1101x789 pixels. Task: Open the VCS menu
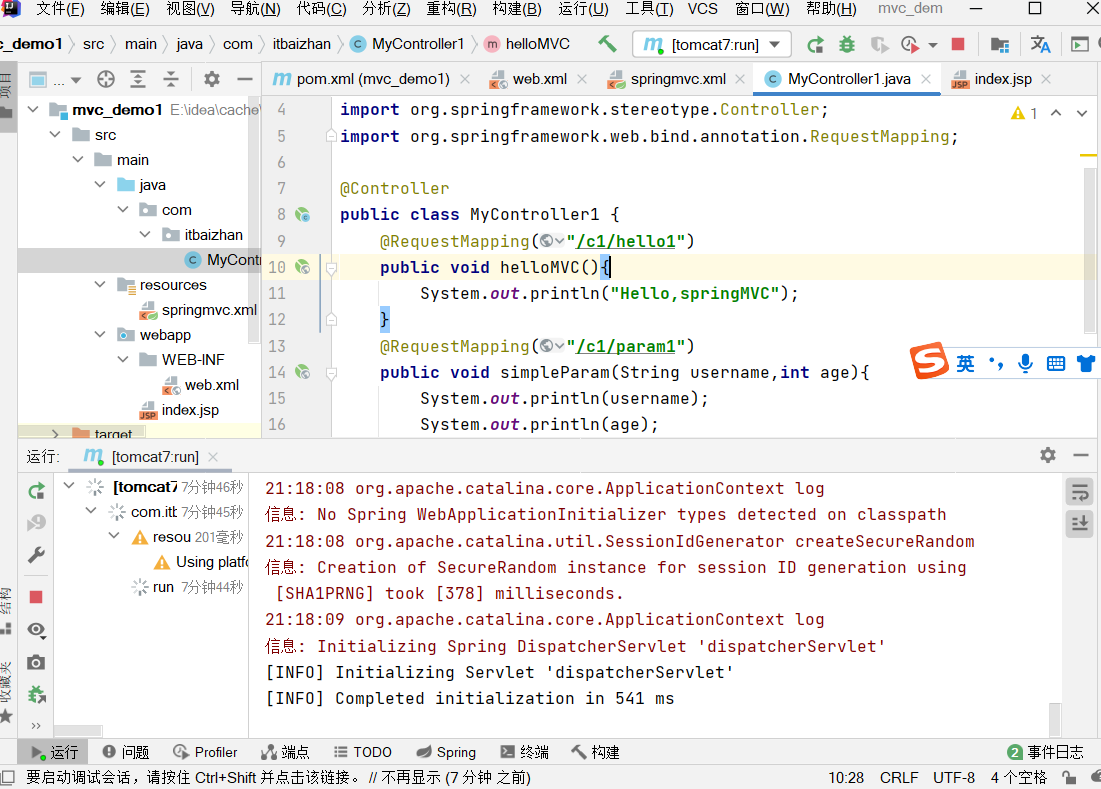pyautogui.click(x=702, y=9)
